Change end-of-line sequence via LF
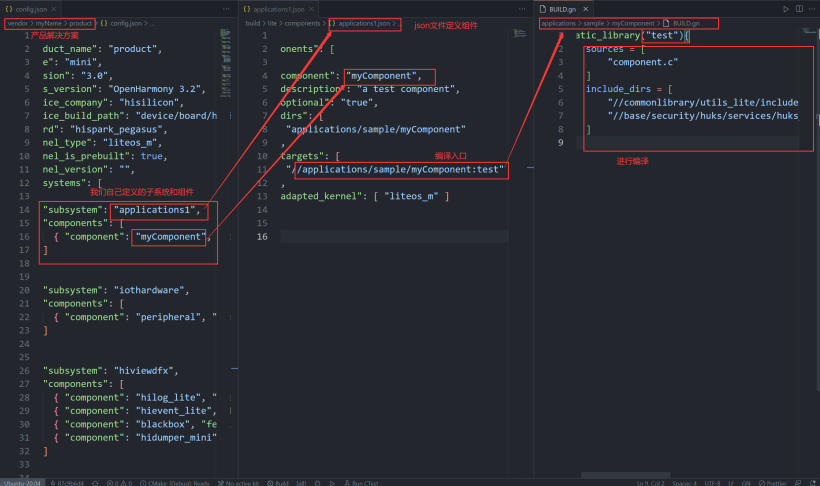820x486 pixels. point(731,483)
